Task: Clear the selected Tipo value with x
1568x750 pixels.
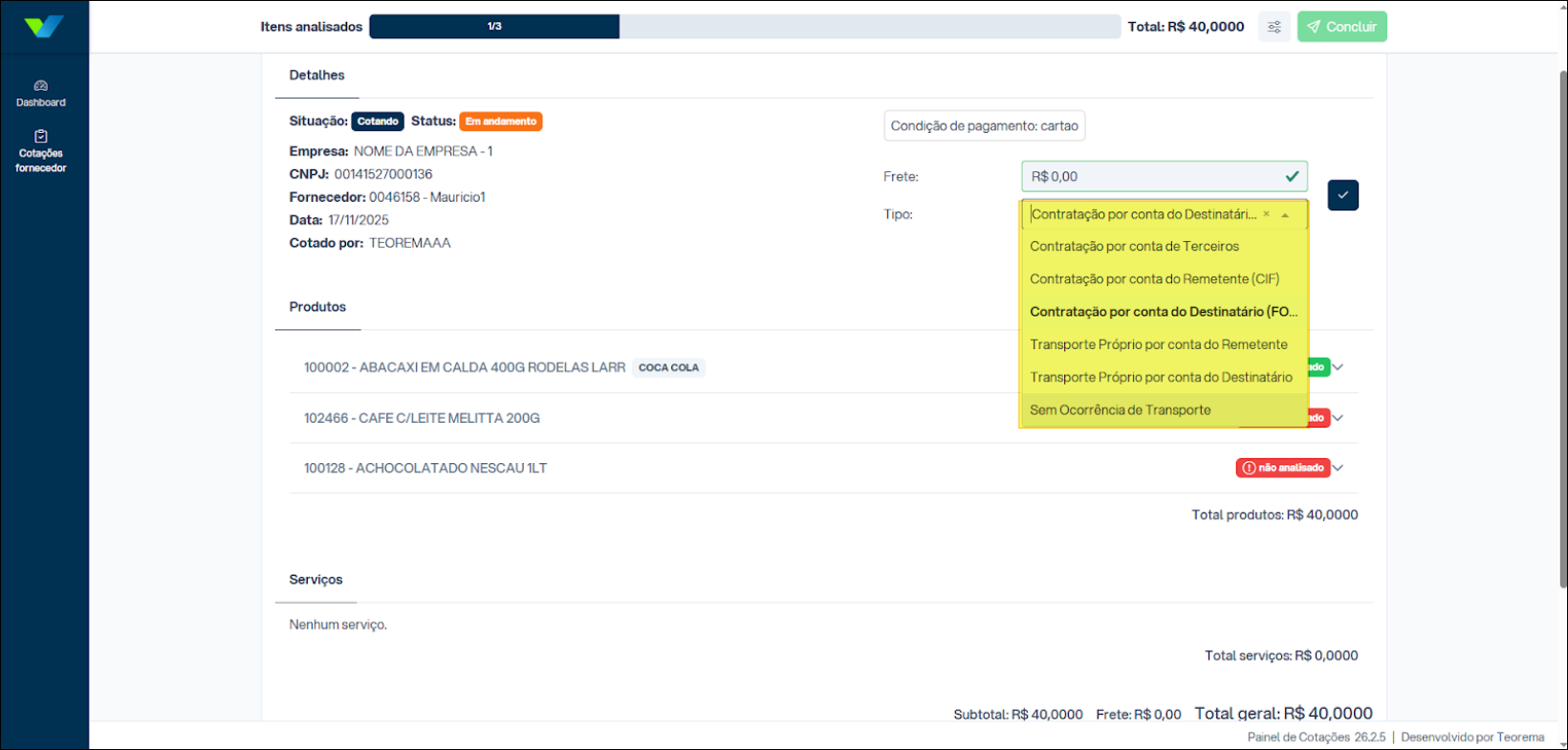Action: 1266,214
